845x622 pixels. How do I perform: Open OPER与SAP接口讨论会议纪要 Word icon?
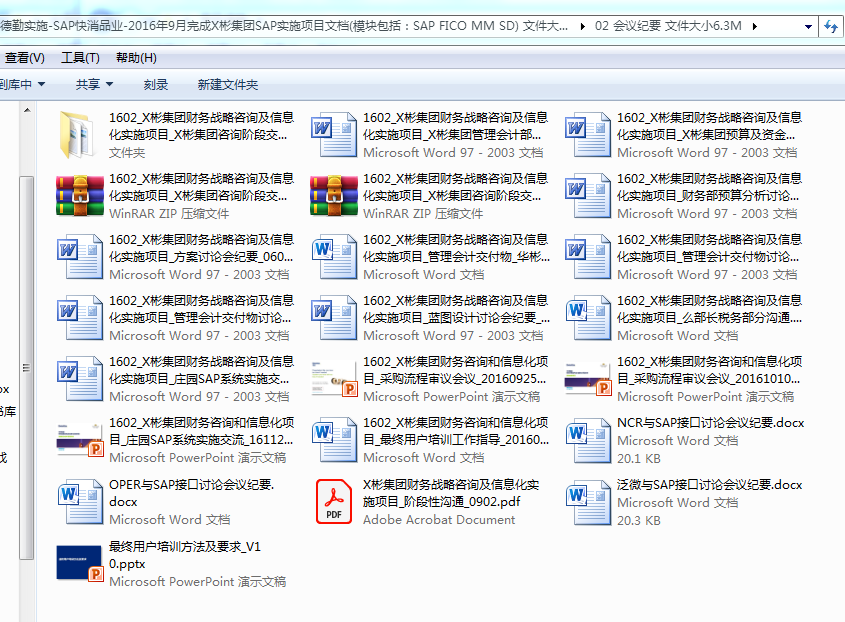[x=80, y=501]
